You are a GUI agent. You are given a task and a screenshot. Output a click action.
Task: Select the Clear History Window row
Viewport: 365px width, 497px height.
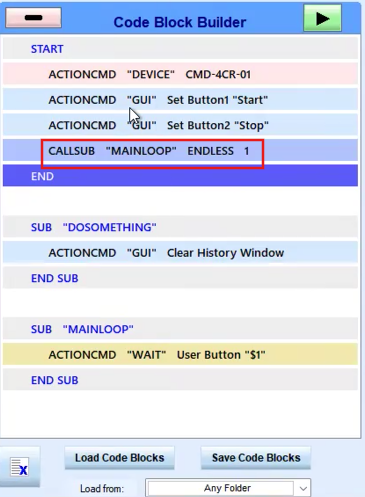pyautogui.click(x=180, y=253)
